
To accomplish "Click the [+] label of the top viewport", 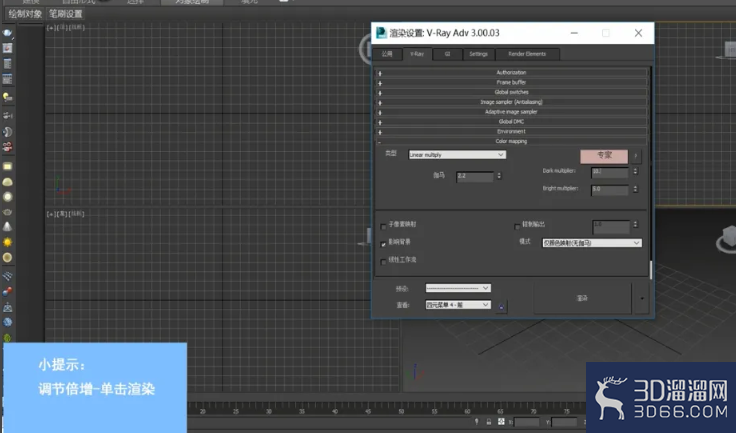I will coord(50,28).
